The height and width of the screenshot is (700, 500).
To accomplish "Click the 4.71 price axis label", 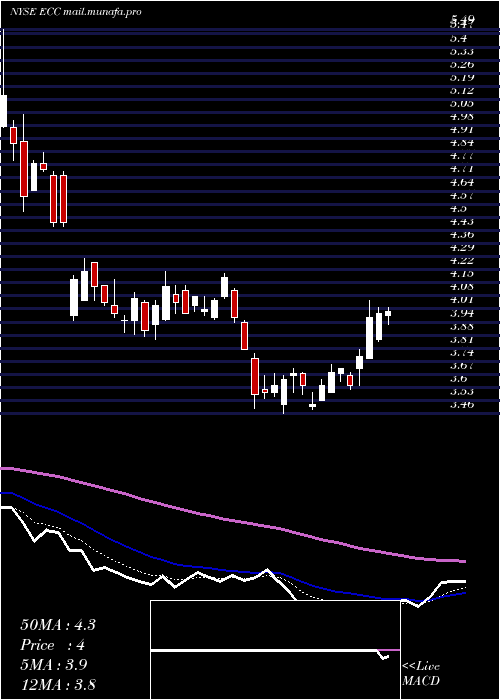I will [x=462, y=169].
